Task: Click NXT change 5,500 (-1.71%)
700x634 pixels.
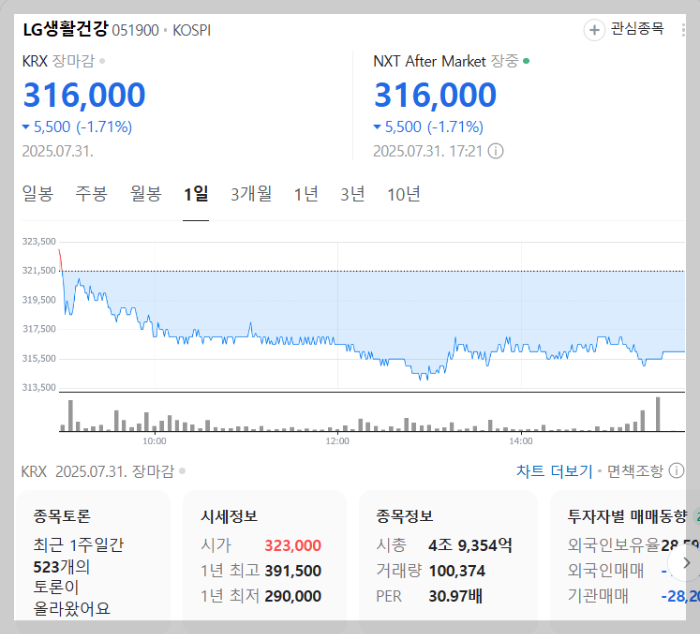Action: (x=429, y=127)
